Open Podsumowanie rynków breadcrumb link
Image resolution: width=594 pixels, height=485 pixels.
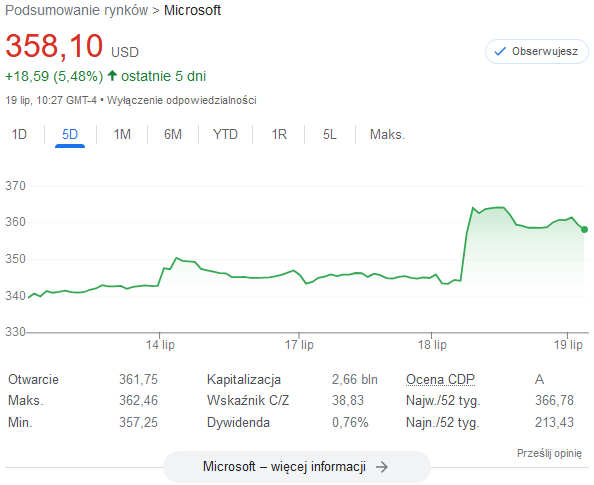(x=77, y=10)
